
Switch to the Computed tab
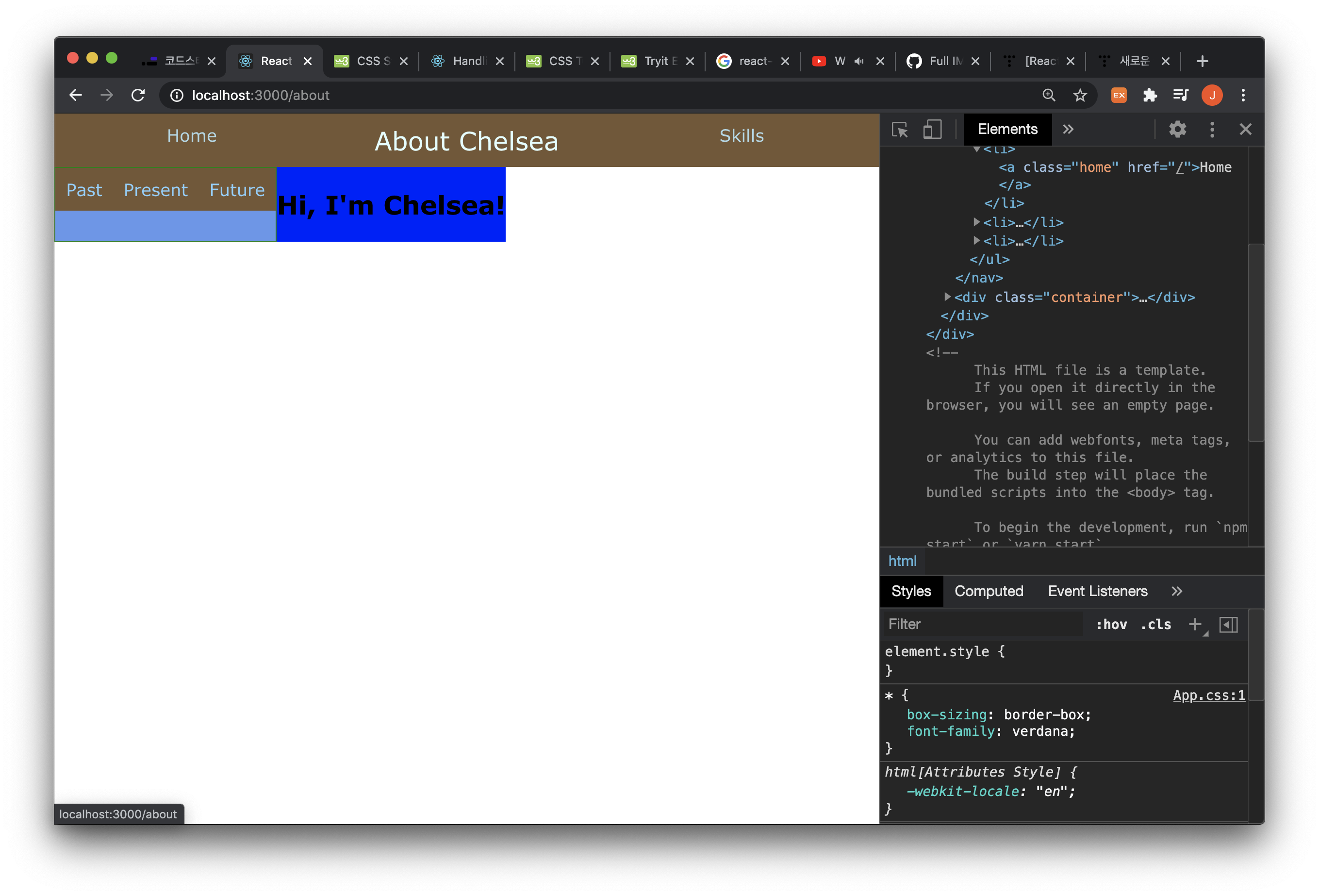coord(989,591)
